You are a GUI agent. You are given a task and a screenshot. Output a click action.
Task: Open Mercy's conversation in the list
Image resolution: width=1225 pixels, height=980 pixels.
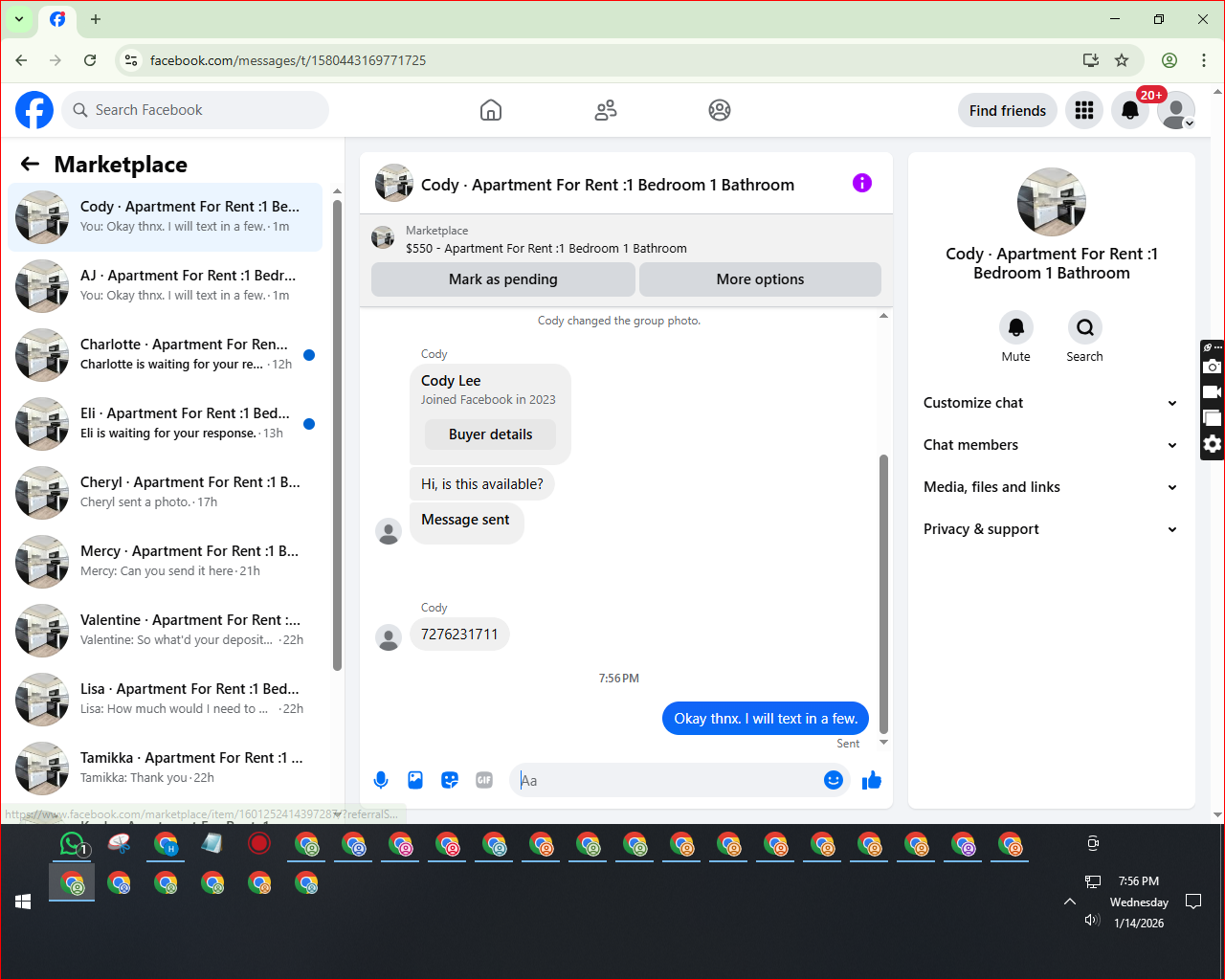[x=165, y=562]
